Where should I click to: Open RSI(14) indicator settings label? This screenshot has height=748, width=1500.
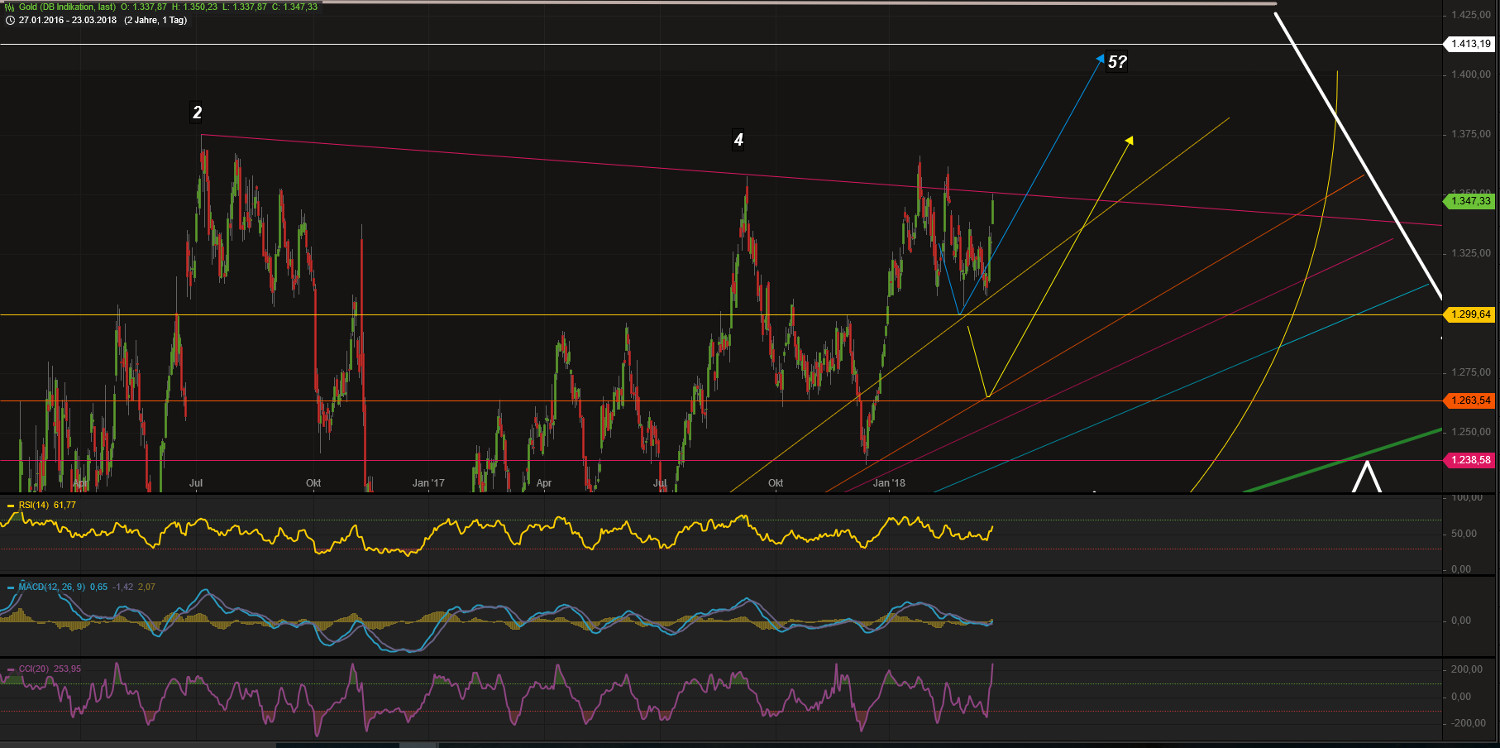(33, 505)
